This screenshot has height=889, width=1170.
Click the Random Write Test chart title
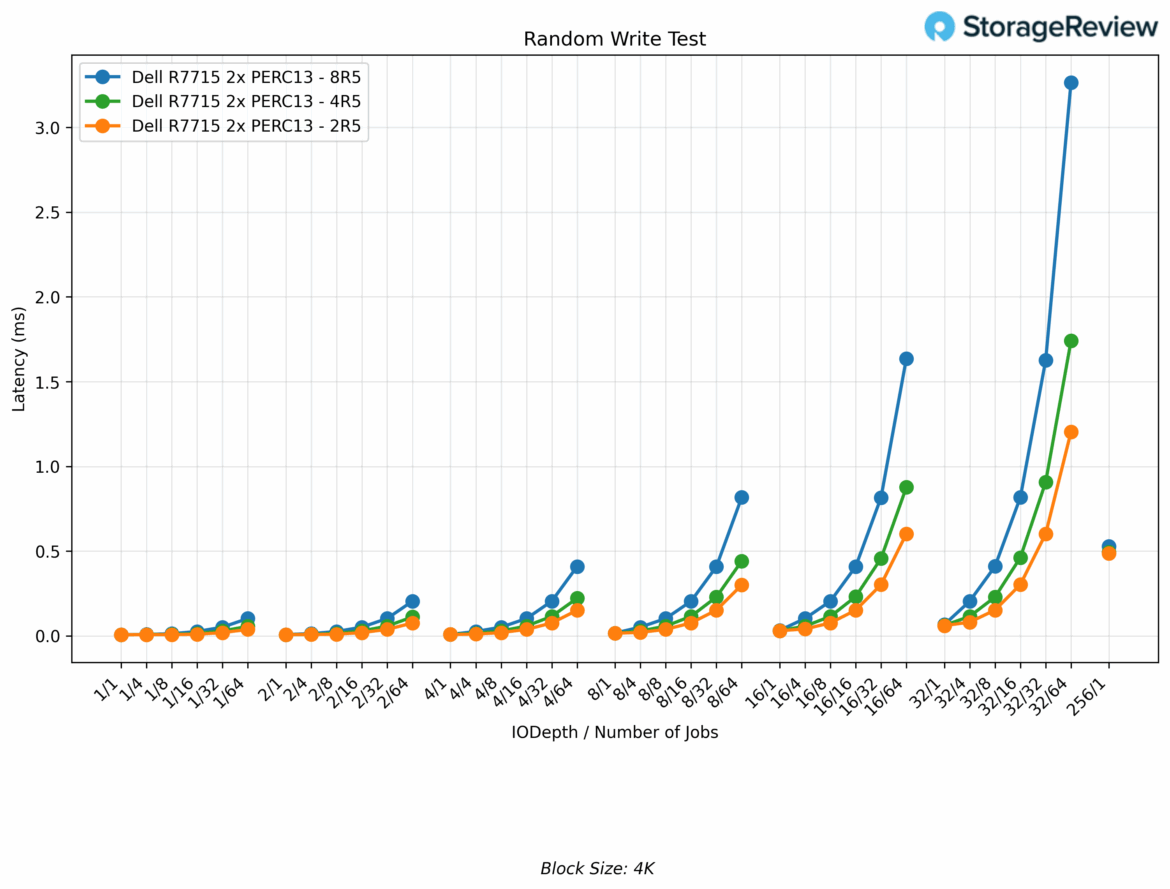[614, 39]
